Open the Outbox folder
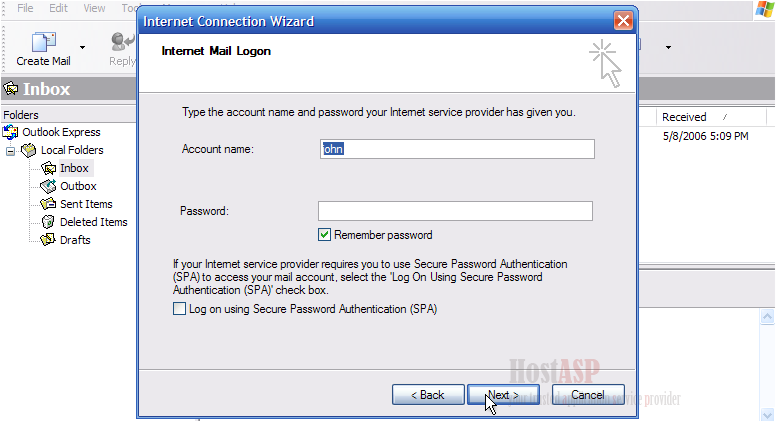Image resolution: width=776 pixels, height=422 pixels. tap(78, 186)
